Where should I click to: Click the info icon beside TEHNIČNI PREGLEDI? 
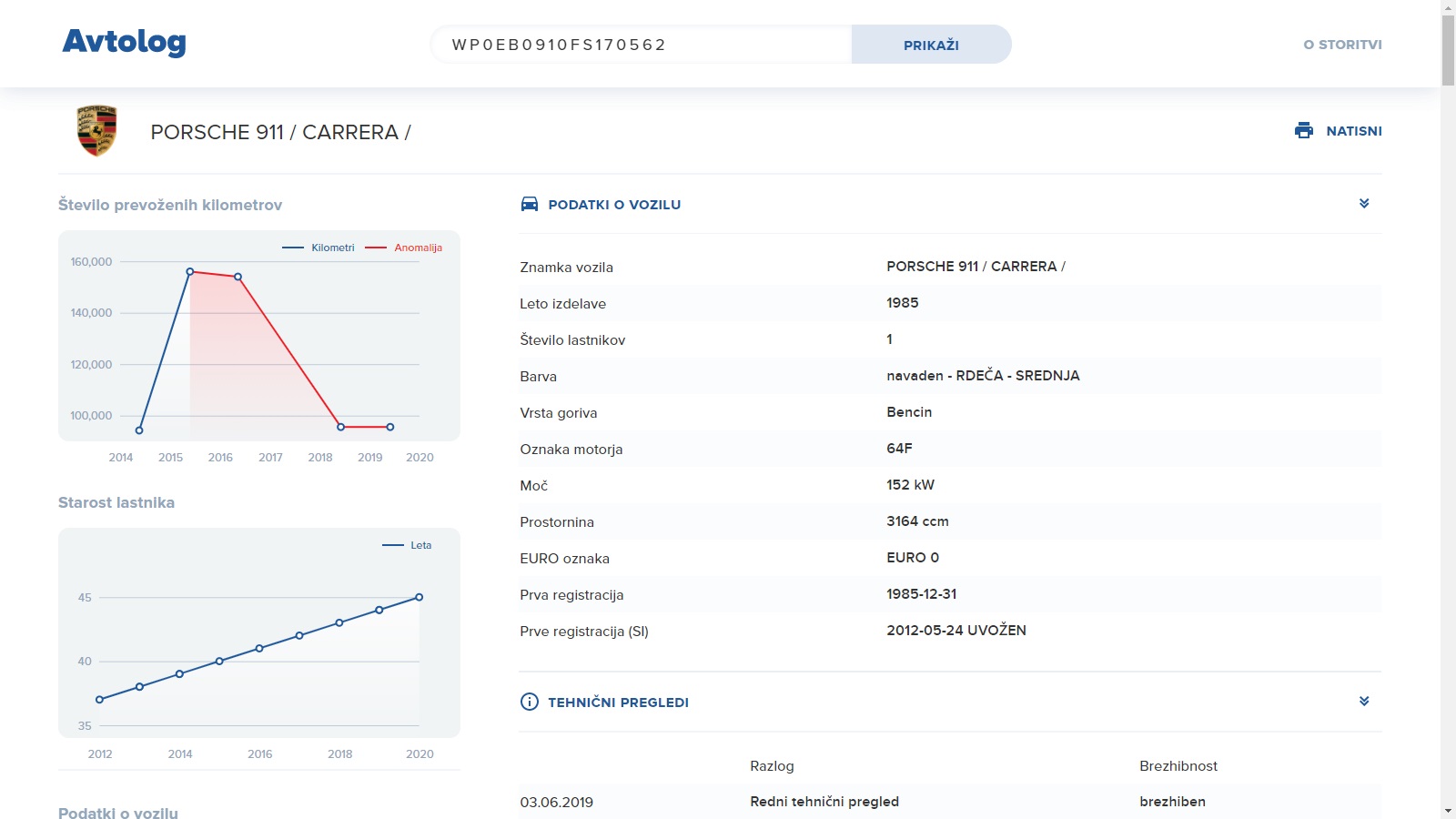point(529,702)
